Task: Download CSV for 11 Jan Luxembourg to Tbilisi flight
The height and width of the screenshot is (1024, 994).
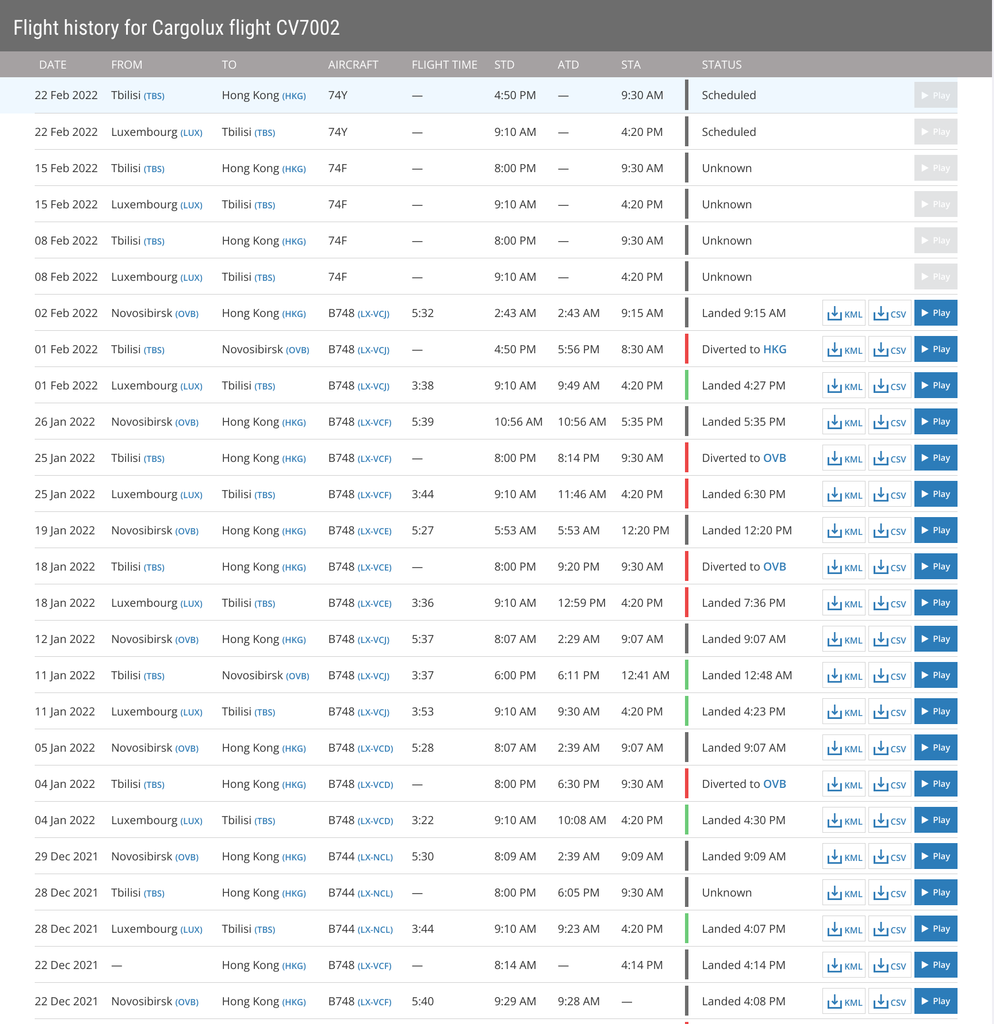Action: pyautogui.click(x=890, y=712)
